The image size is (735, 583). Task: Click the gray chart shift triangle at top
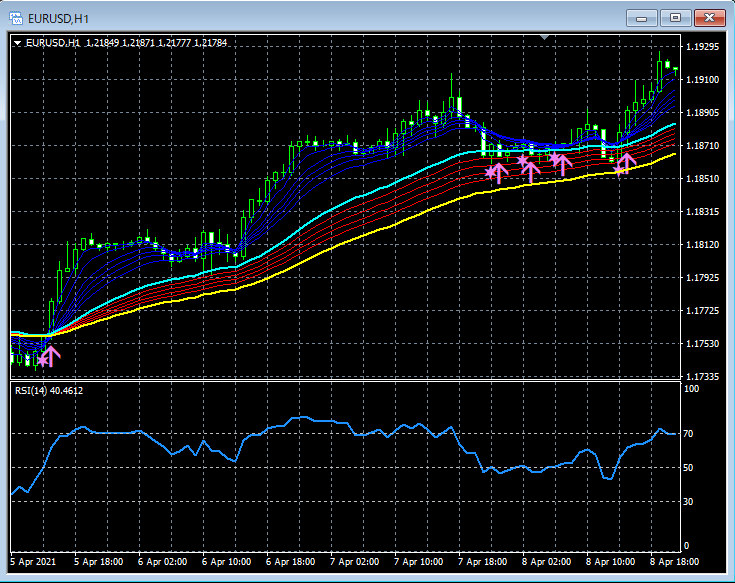[544, 38]
